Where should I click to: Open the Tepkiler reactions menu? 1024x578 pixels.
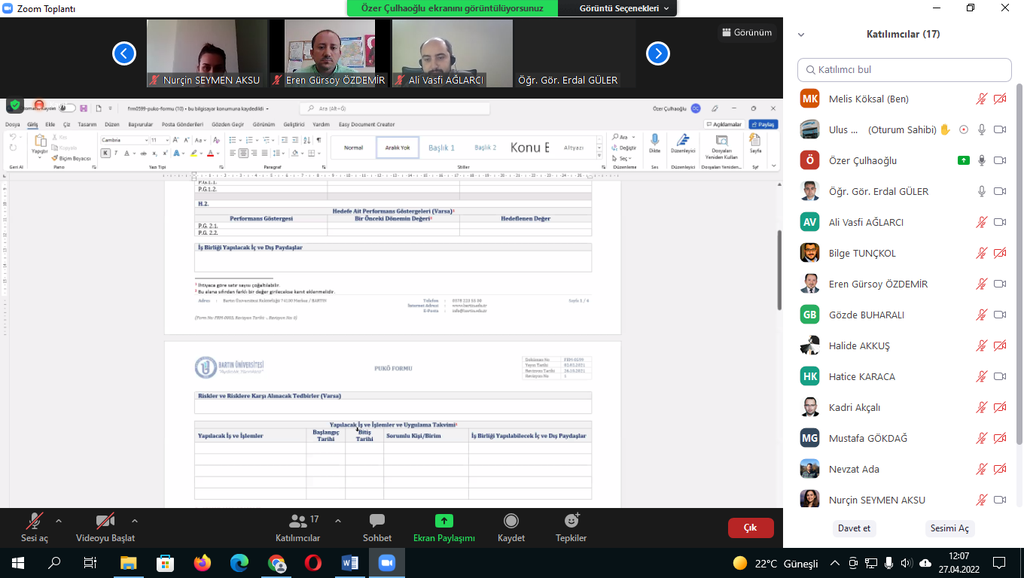(x=571, y=521)
